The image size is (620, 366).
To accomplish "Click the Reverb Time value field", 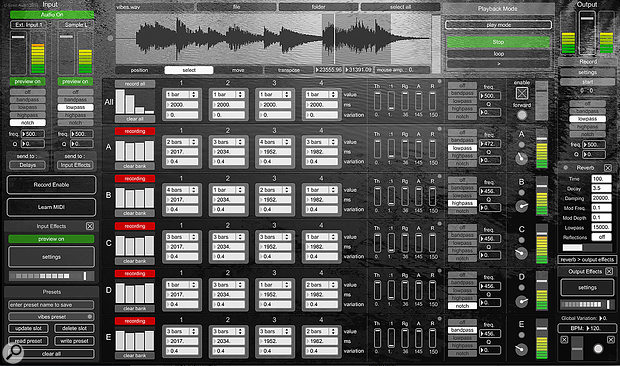I will coord(601,179).
